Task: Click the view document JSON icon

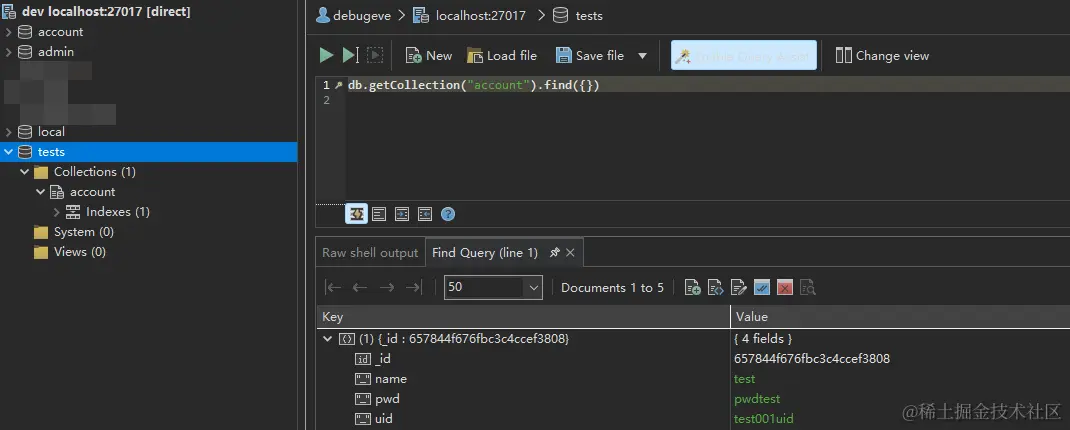Action: (715, 287)
